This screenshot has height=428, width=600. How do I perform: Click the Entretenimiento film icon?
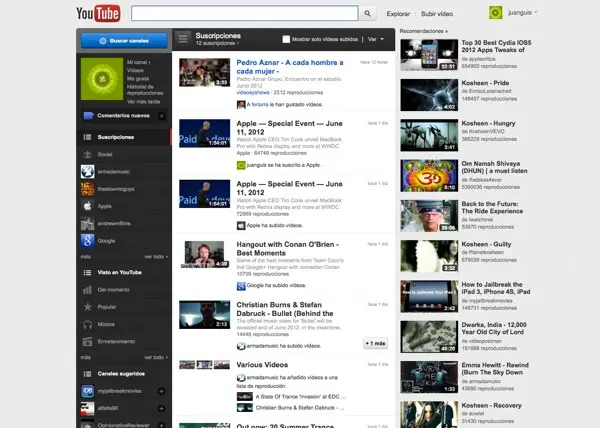pyautogui.click(x=88, y=342)
